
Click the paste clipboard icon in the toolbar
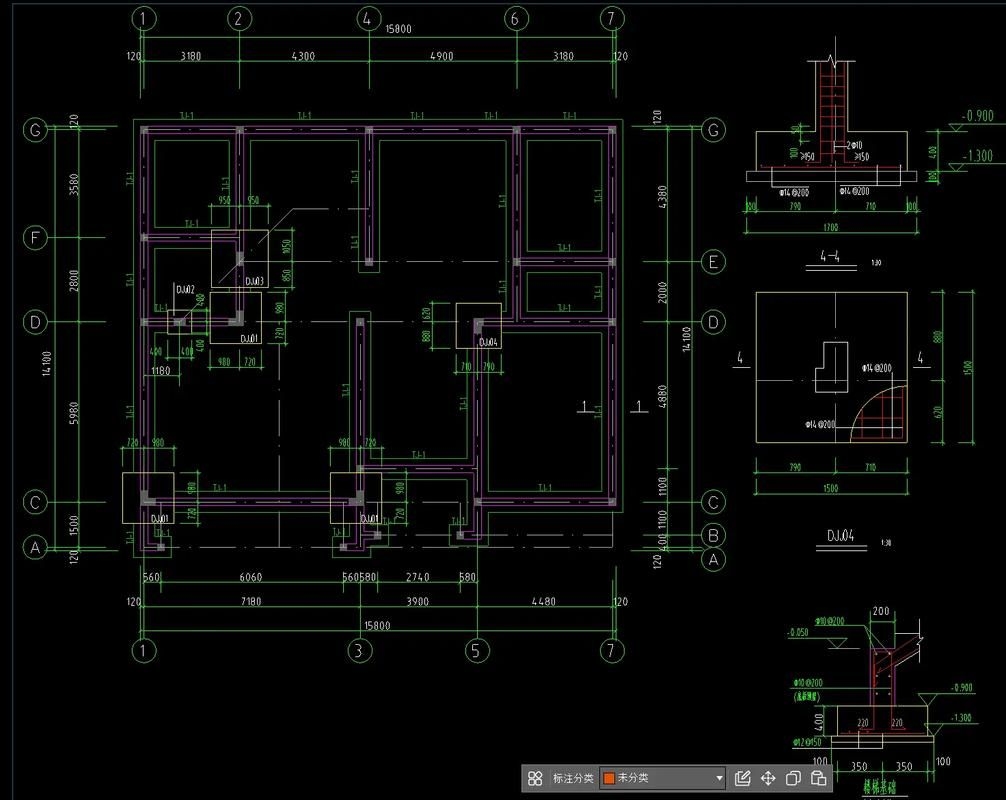(x=818, y=778)
